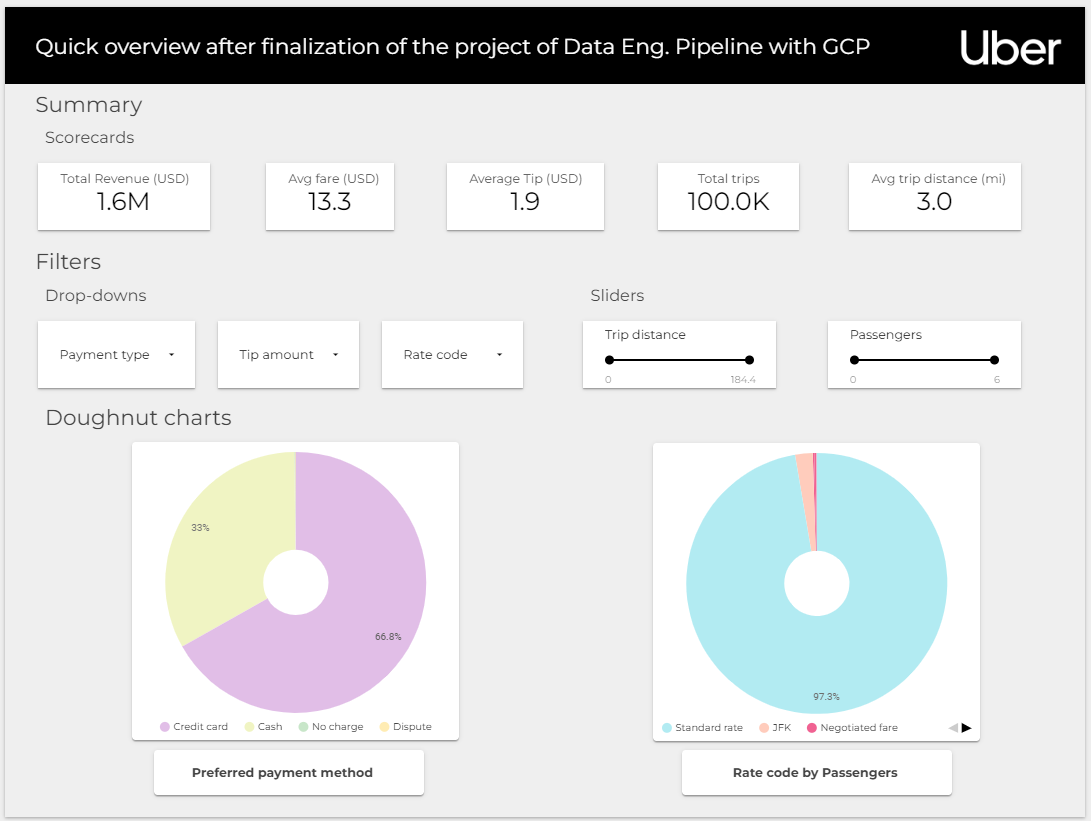Click the back arrow on the rate code legend
Screen dimensions: 1091x821
(951, 728)
